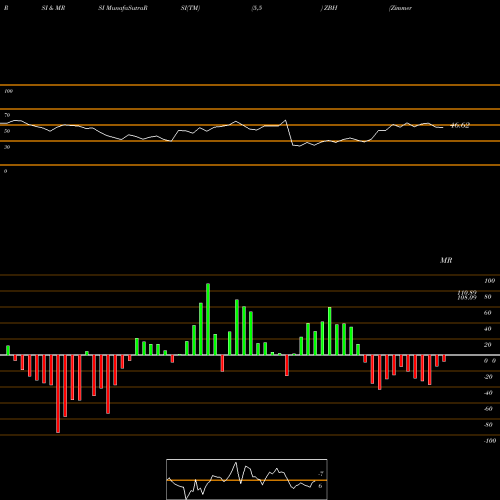Click the 'SI & MR' header text

pos(53,8)
